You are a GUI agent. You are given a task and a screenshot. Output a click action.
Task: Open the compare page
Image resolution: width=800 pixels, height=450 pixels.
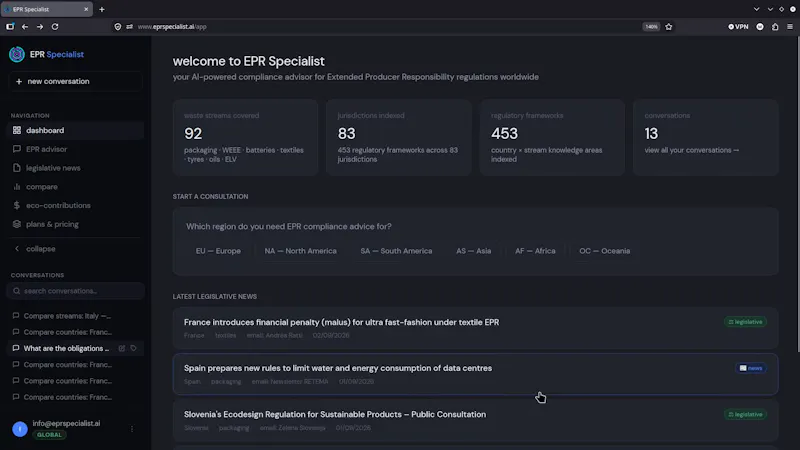tap(75, 187)
